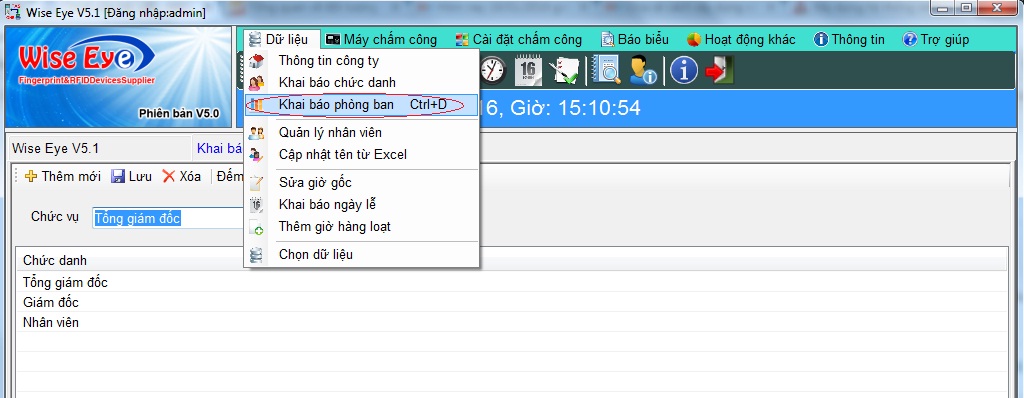Select Khai báo ngày lễ menu entry

click(x=362, y=205)
